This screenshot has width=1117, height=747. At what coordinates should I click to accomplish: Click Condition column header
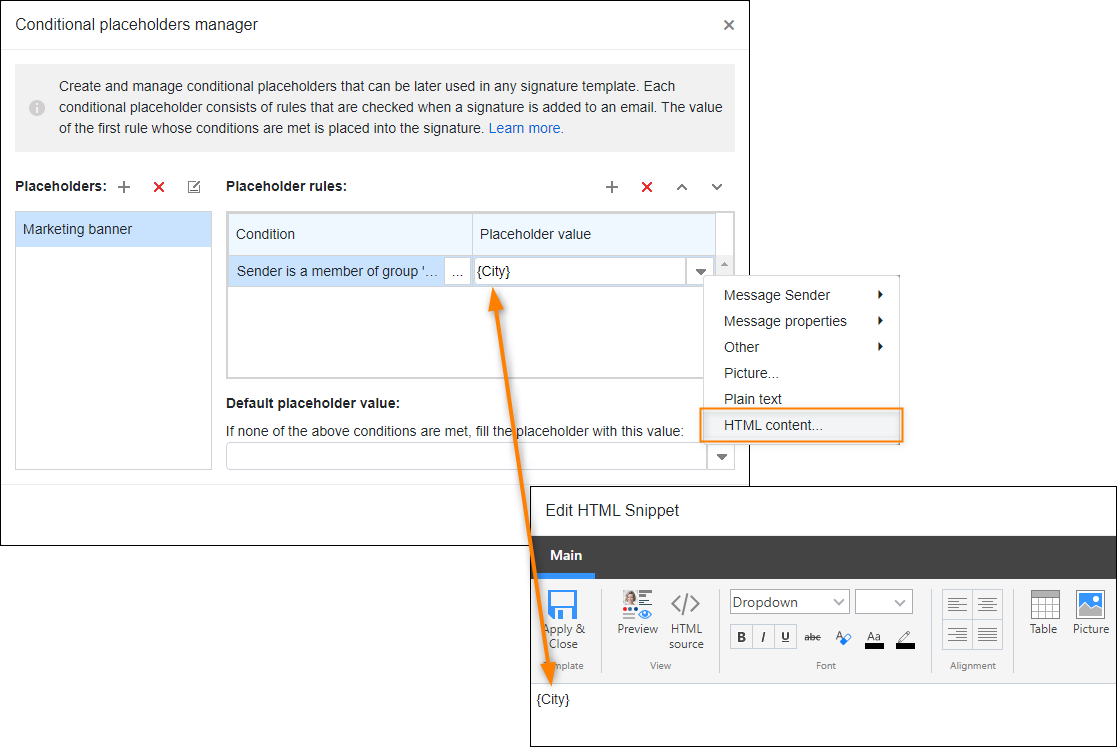pyautogui.click(x=350, y=234)
